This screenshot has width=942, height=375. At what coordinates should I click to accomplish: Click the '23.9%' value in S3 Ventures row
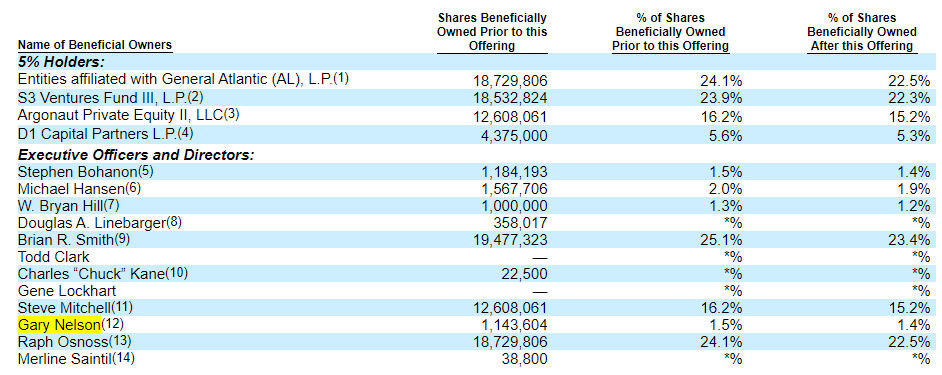723,97
